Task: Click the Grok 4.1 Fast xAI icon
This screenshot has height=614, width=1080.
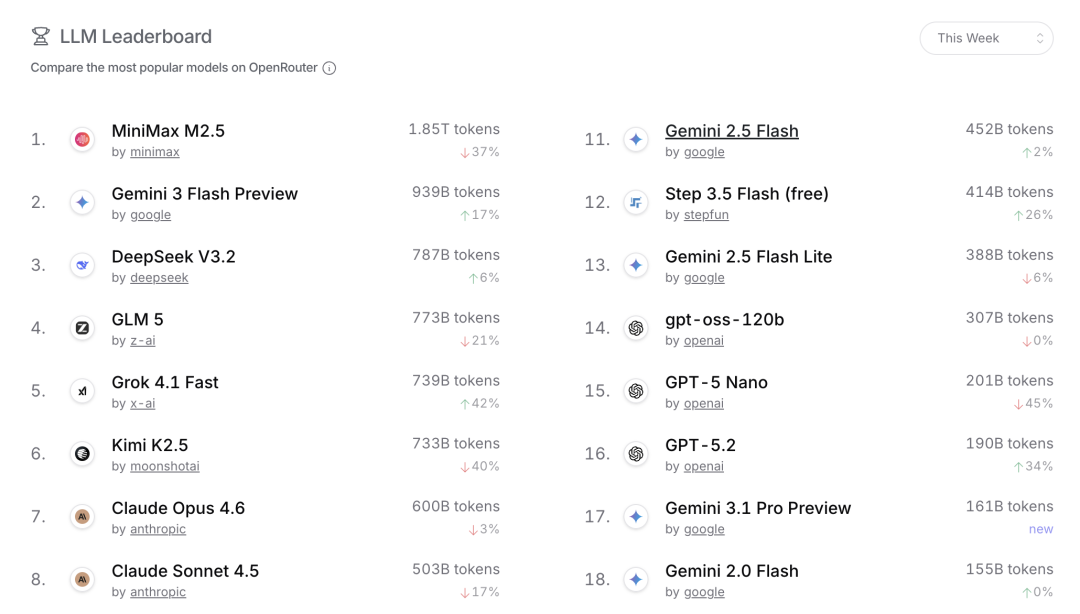Action: [x=82, y=391]
